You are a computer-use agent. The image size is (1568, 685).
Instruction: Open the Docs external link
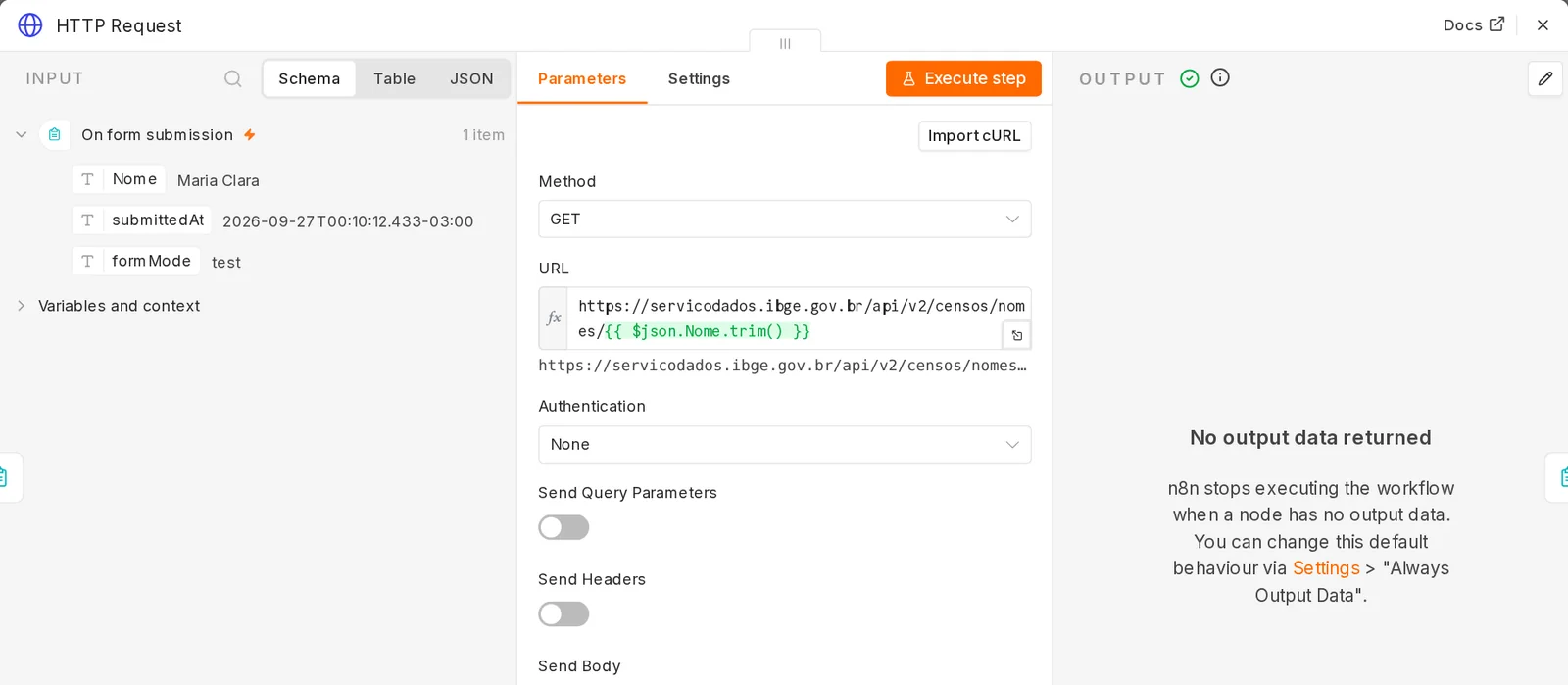(x=1473, y=24)
